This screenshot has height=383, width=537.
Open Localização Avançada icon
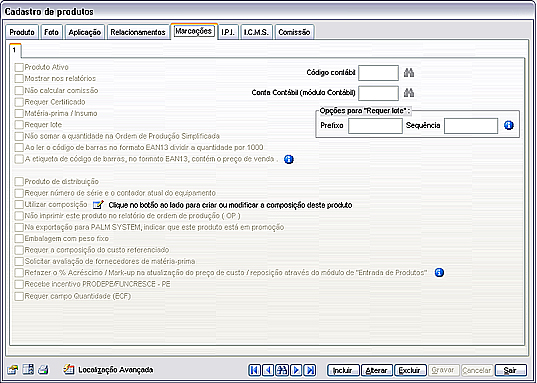(x=68, y=370)
